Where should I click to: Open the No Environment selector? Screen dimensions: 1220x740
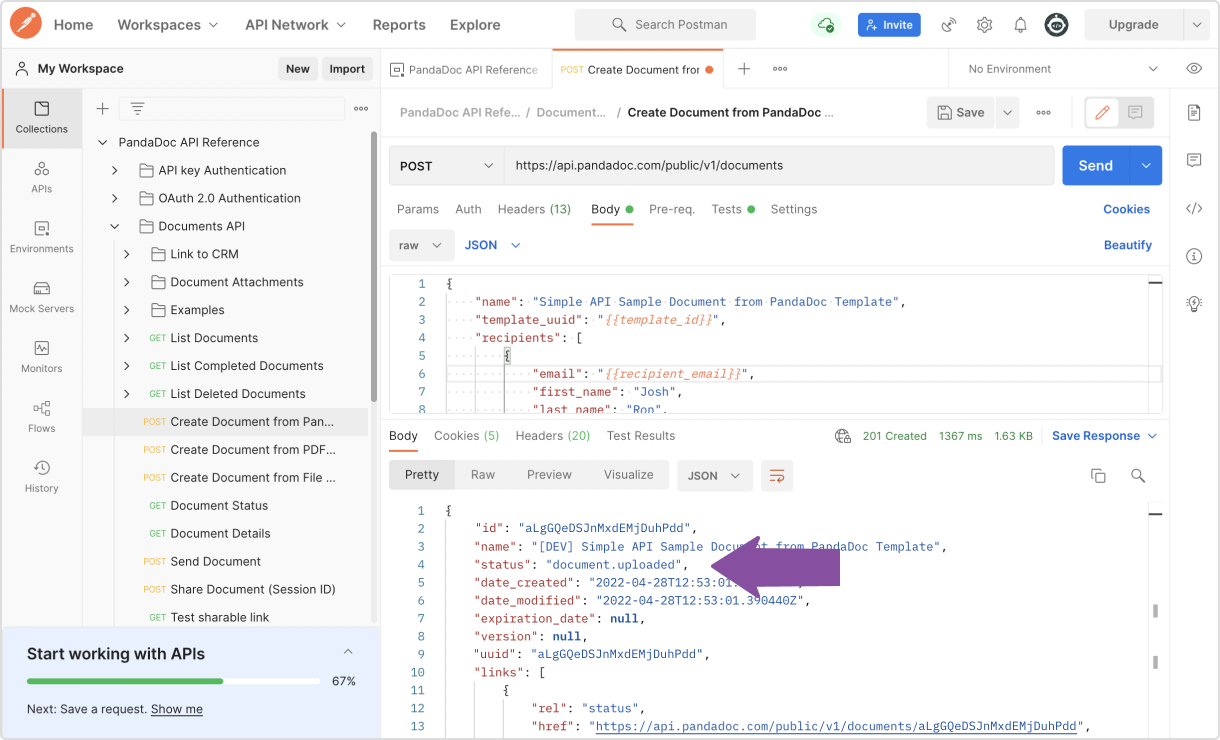coord(1063,69)
